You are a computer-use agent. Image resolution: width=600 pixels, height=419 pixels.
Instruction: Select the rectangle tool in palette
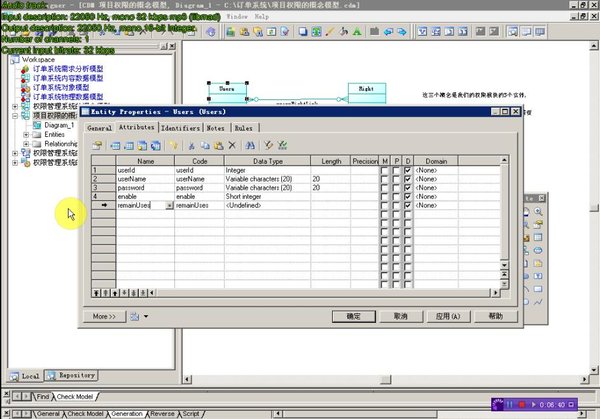538,289
